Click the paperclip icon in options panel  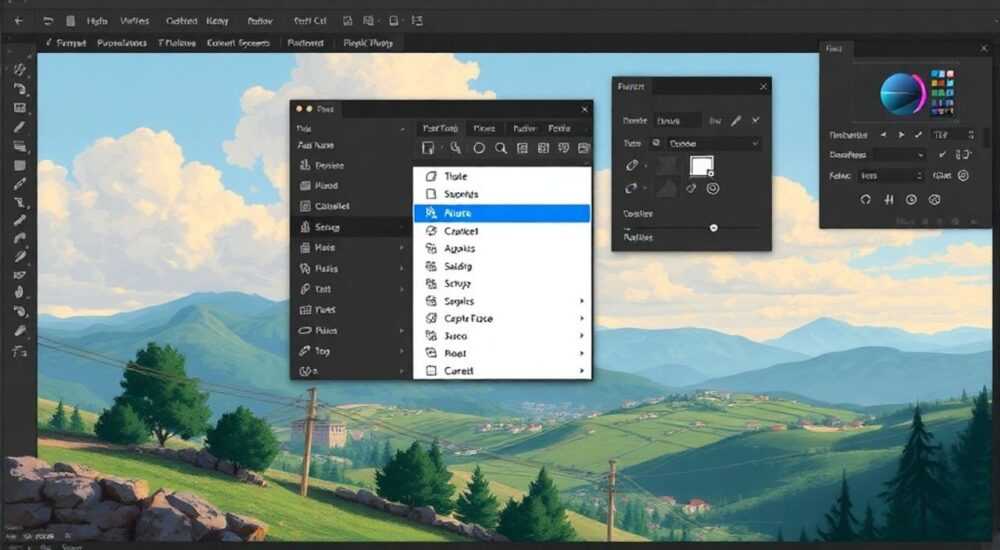pos(632,165)
